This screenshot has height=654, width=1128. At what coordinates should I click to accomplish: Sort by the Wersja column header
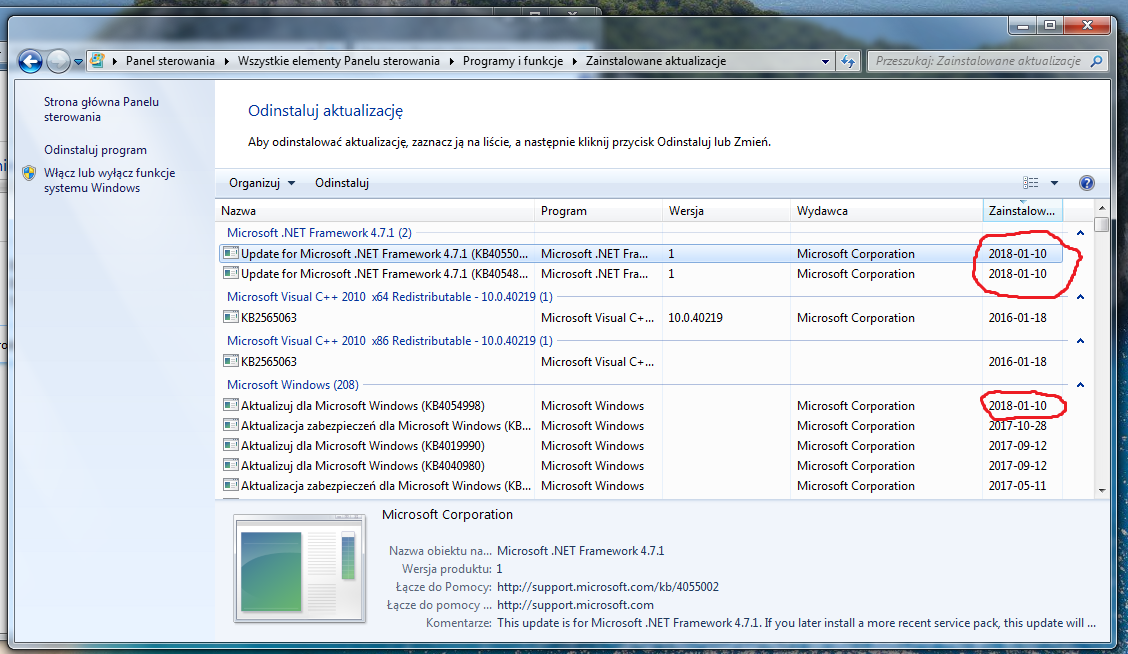coord(727,211)
